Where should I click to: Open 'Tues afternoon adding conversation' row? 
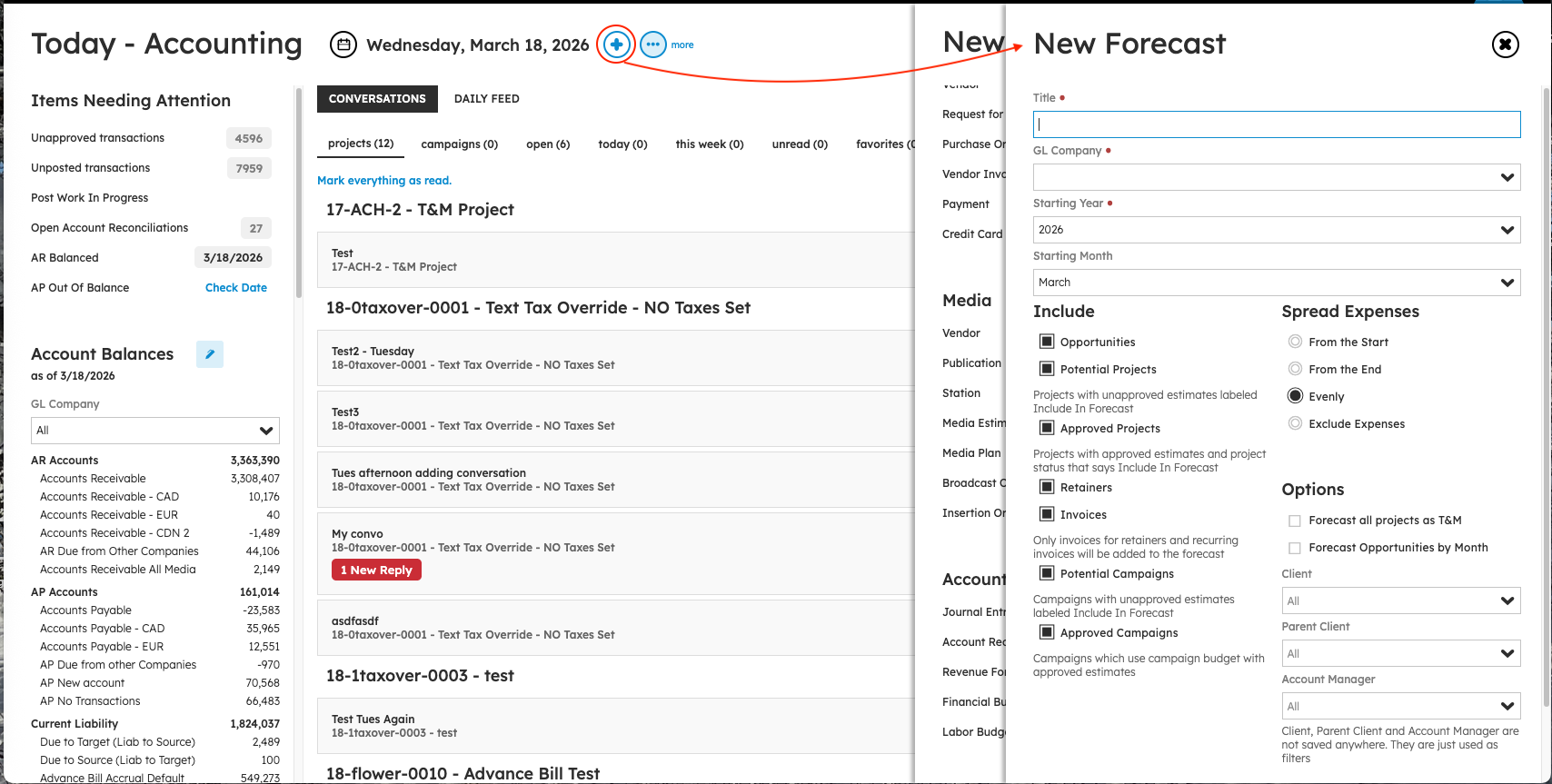click(615, 480)
